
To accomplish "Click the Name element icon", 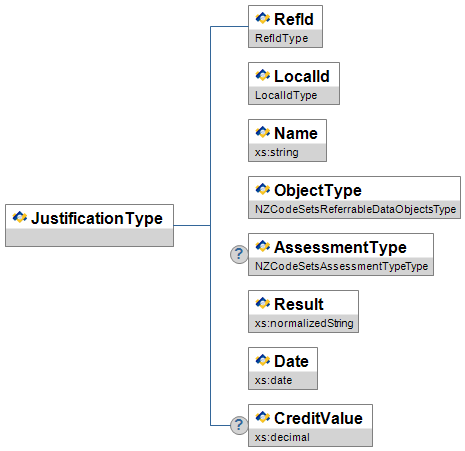I will (x=263, y=132).
